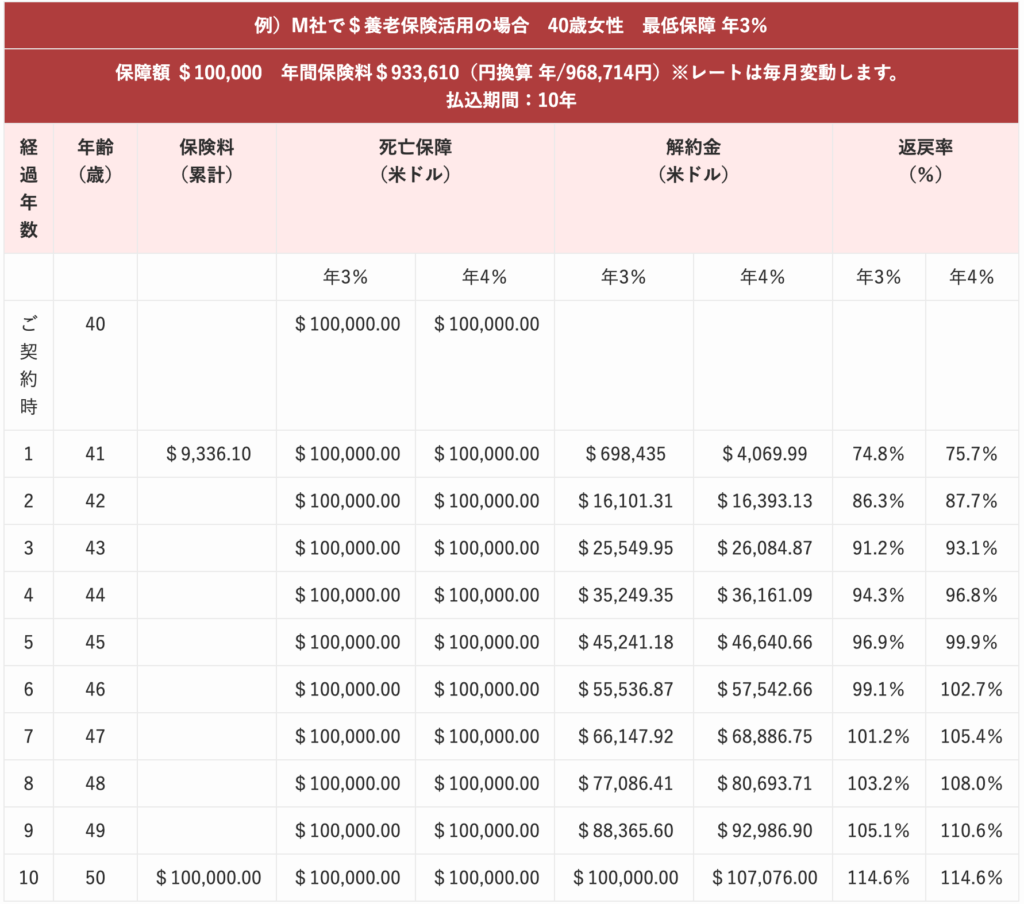Click the age cell '44'
The width and height of the screenshot is (1024, 904).
coord(95,595)
